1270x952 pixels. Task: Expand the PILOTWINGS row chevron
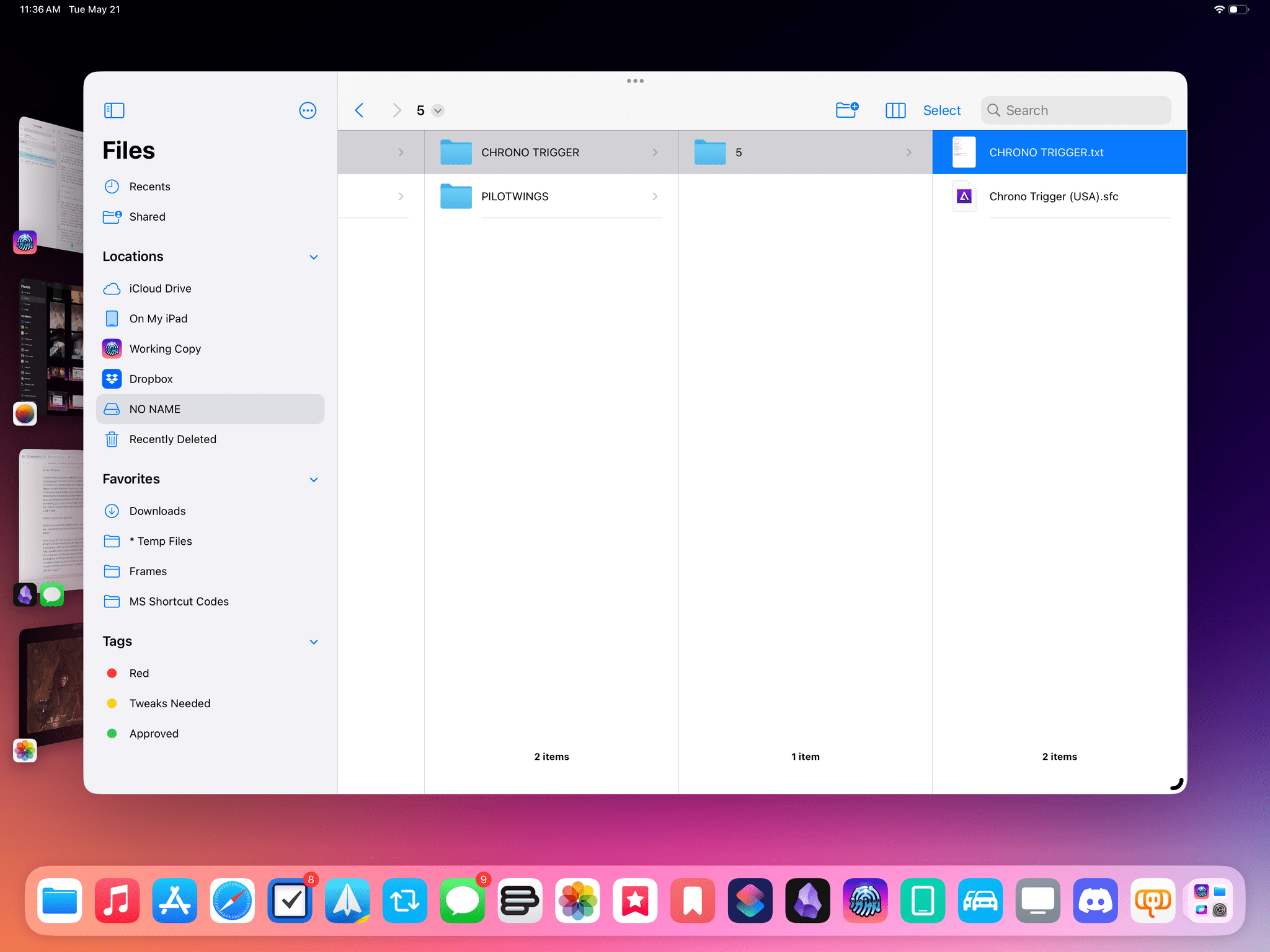point(655,196)
